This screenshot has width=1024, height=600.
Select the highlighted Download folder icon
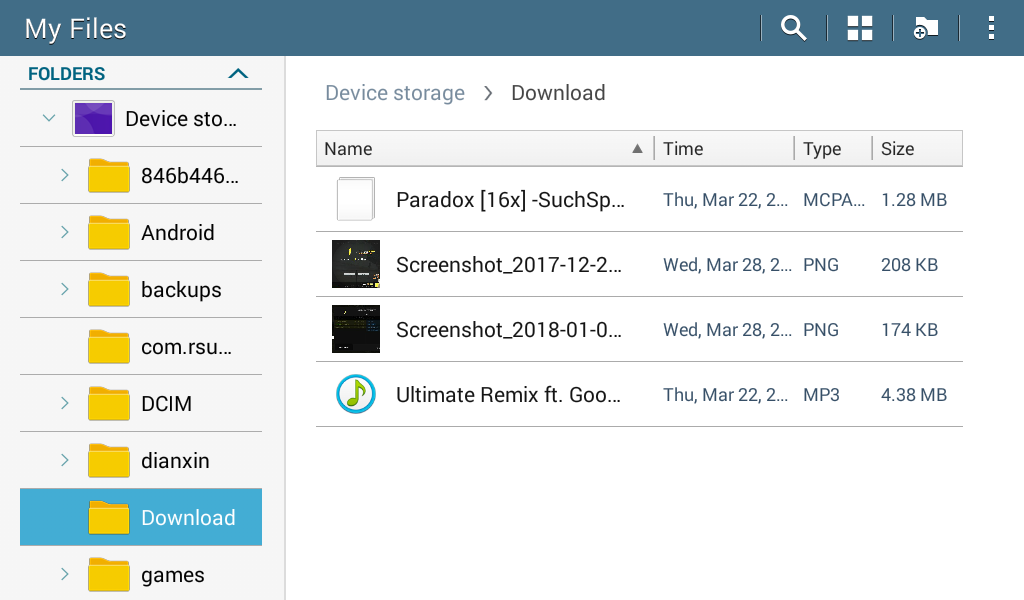[109, 517]
